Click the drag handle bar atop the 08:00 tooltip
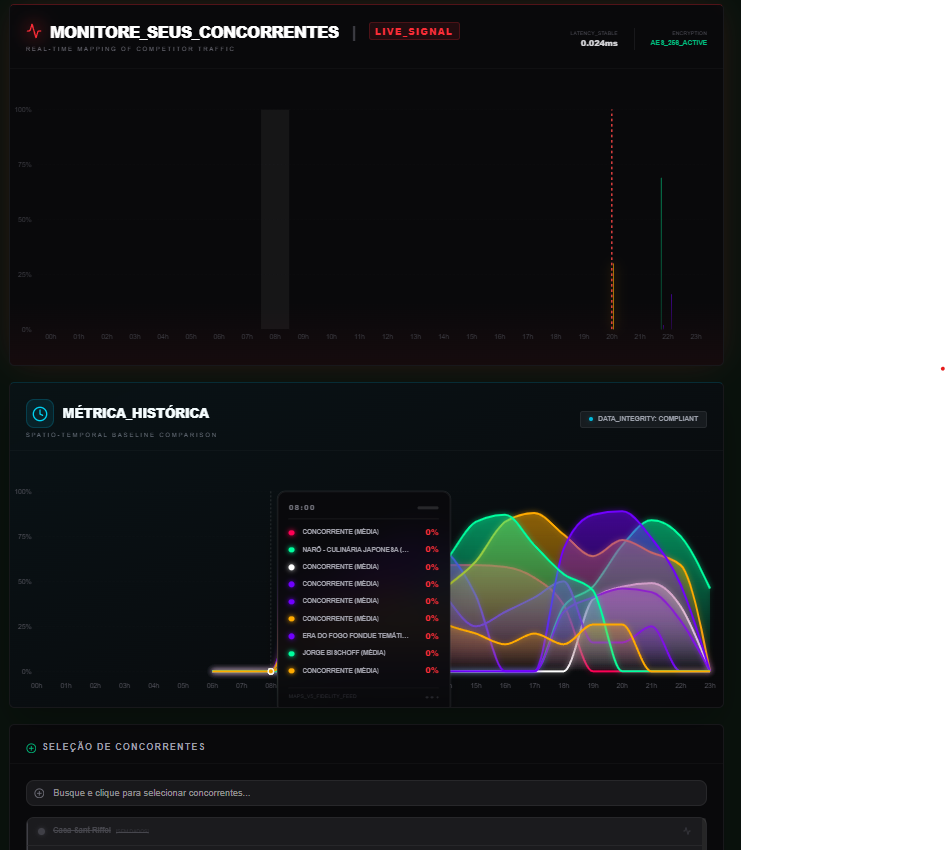This screenshot has height=850, width=946. 427,507
